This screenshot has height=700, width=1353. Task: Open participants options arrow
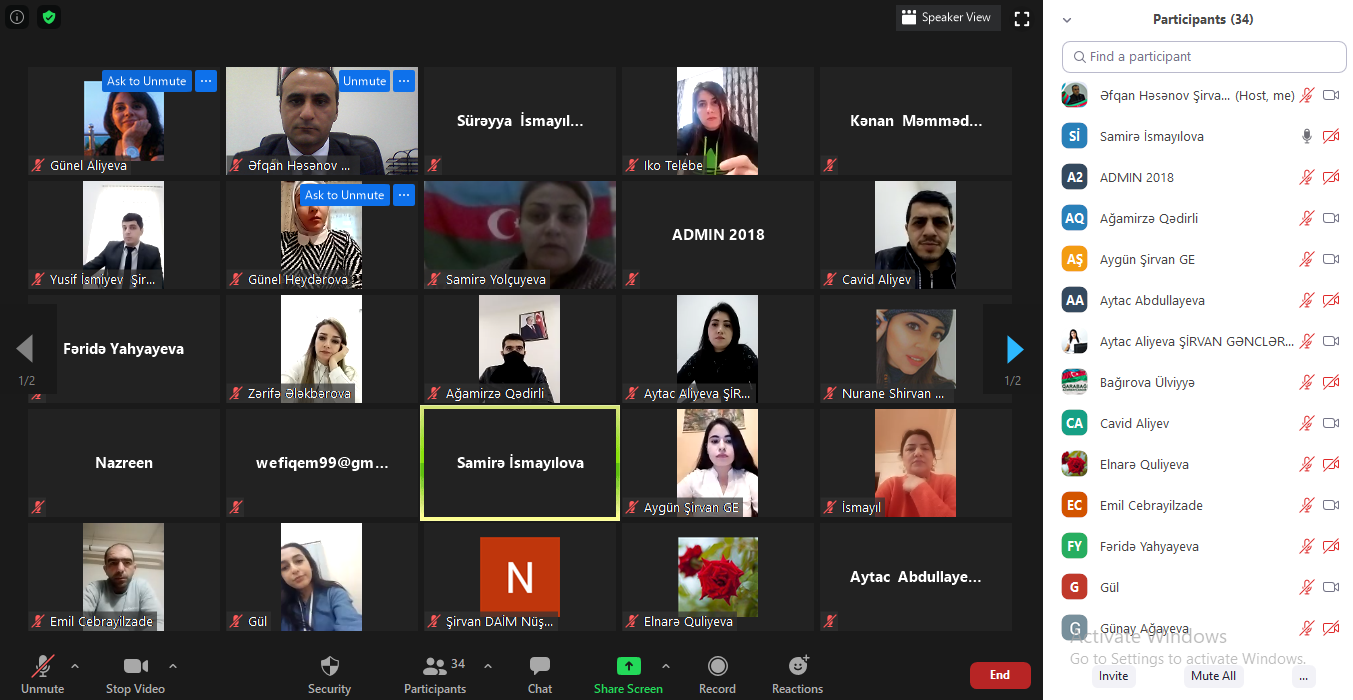[x=488, y=666]
